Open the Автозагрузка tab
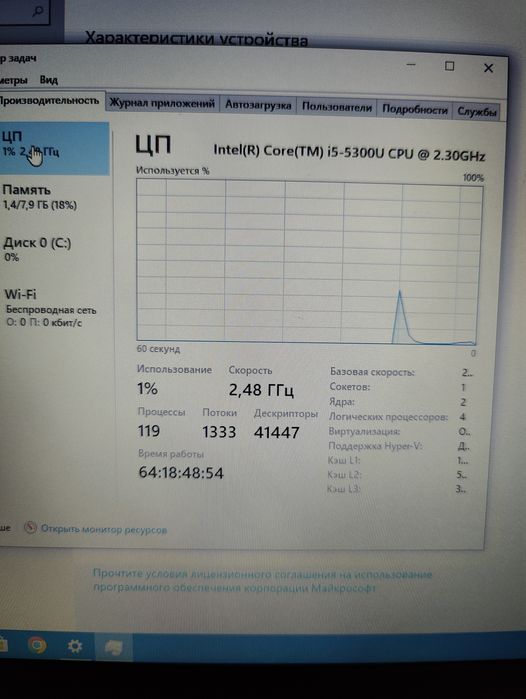Screen dimensions: 526x699 point(258,105)
